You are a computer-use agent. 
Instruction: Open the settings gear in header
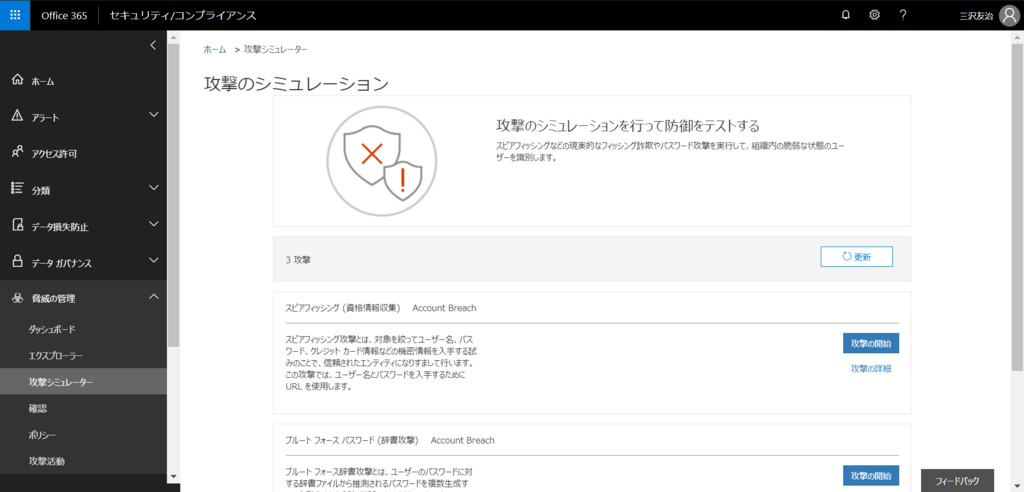pos(874,15)
